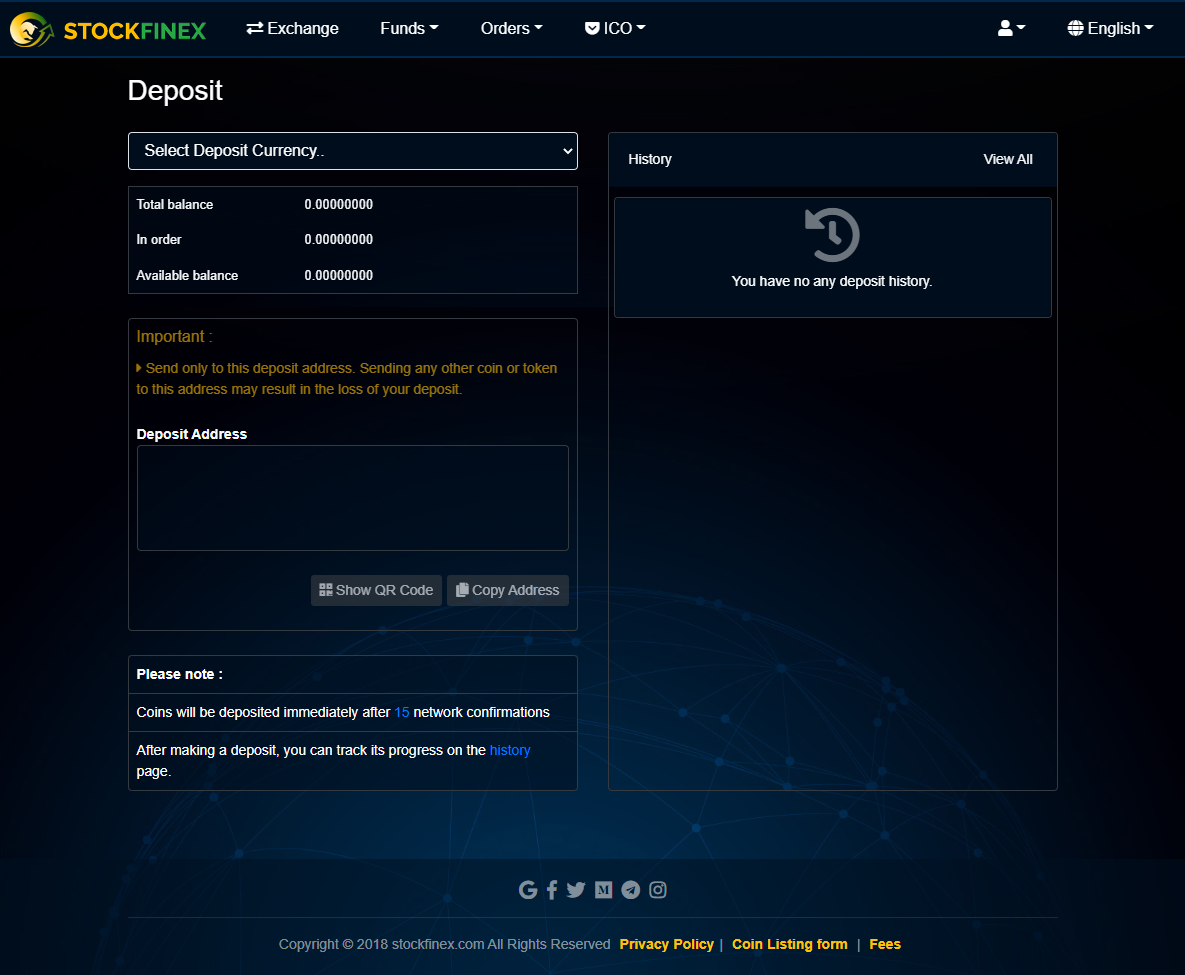
Task: Click the Show QR Code button
Action: [x=376, y=590]
